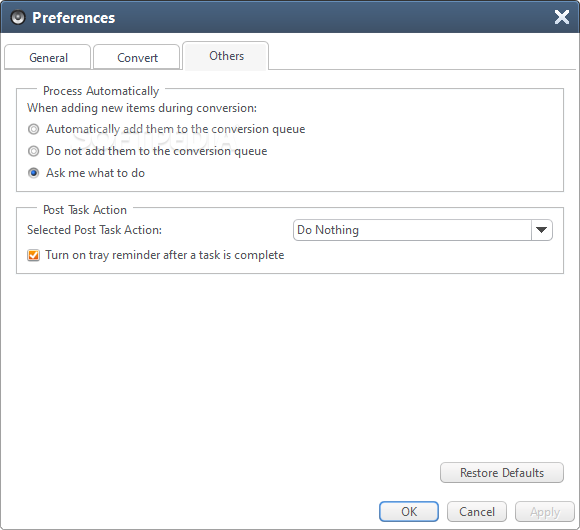Click the Preferences title bar text
This screenshot has width=580, height=530.
tap(74, 18)
